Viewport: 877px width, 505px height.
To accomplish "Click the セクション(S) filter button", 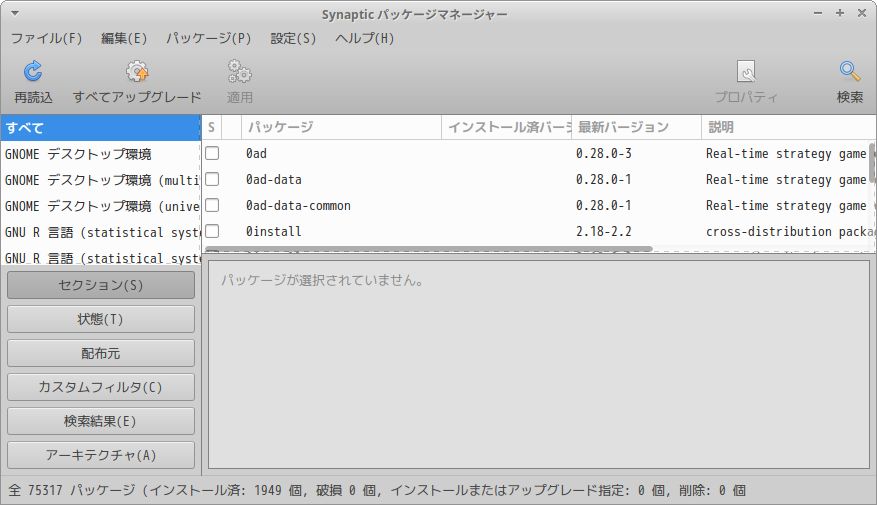I will 101,285.
